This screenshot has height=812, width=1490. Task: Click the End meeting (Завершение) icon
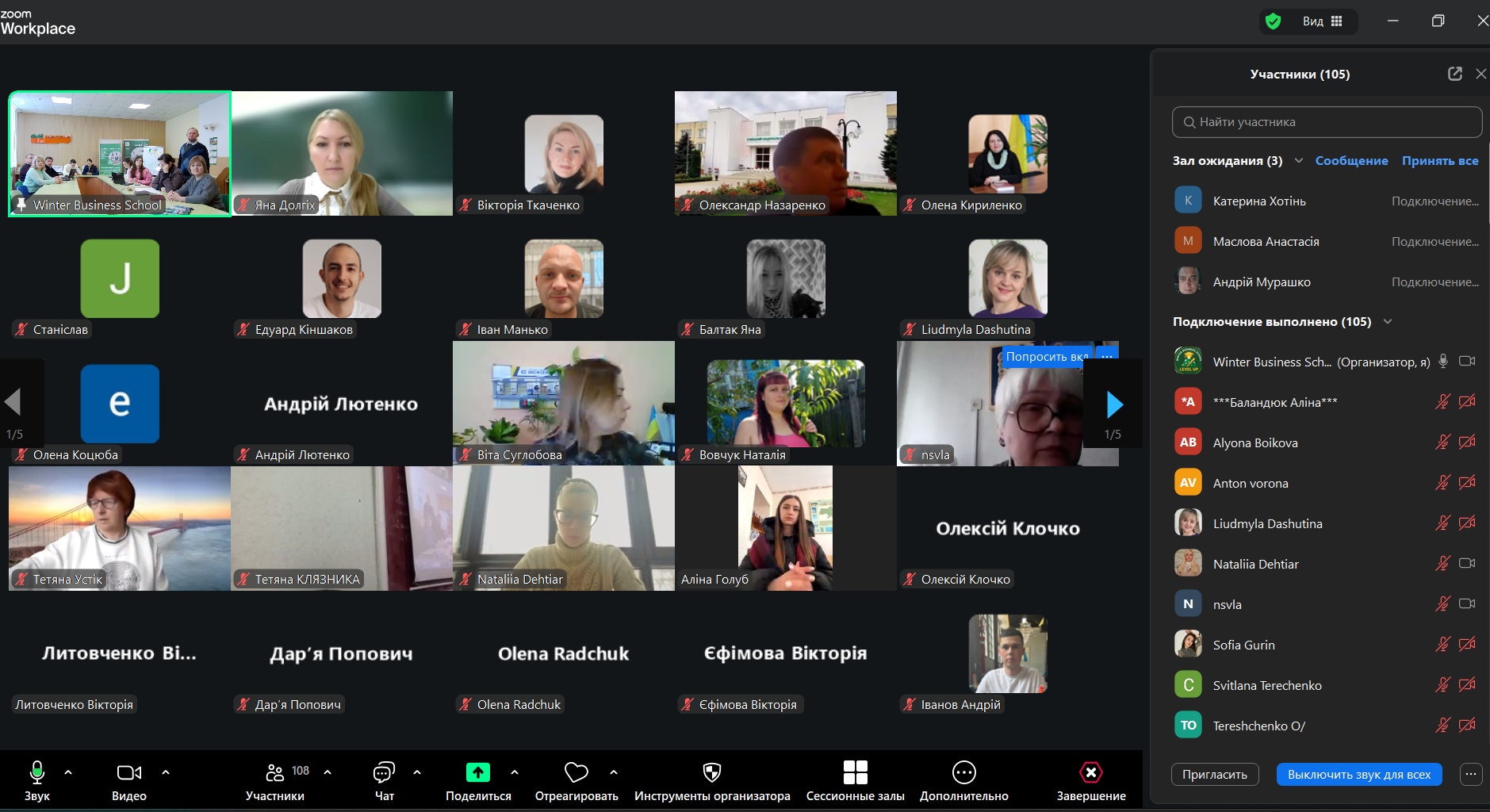tap(1090, 772)
